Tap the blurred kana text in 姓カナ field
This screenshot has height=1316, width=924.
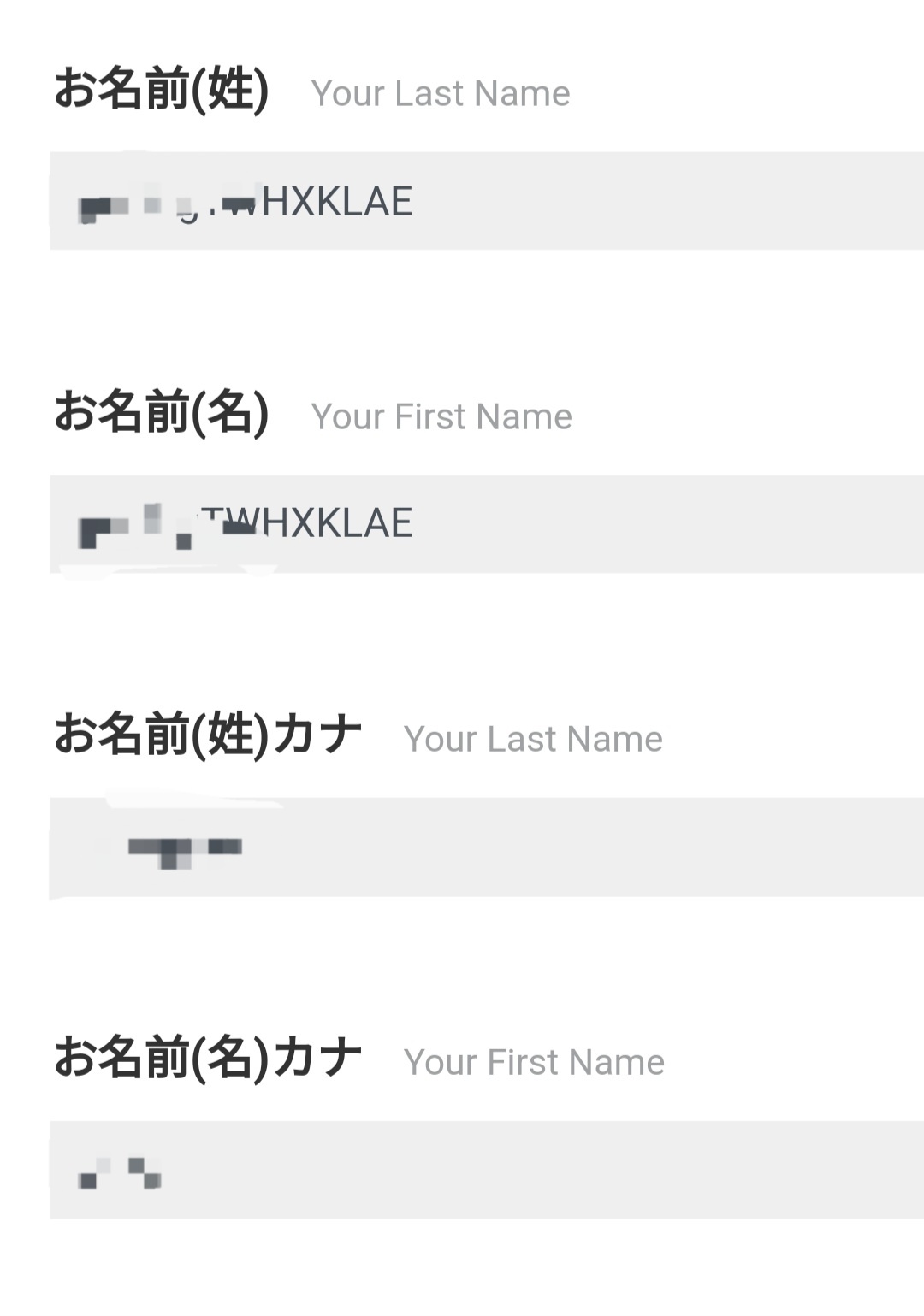[185, 853]
